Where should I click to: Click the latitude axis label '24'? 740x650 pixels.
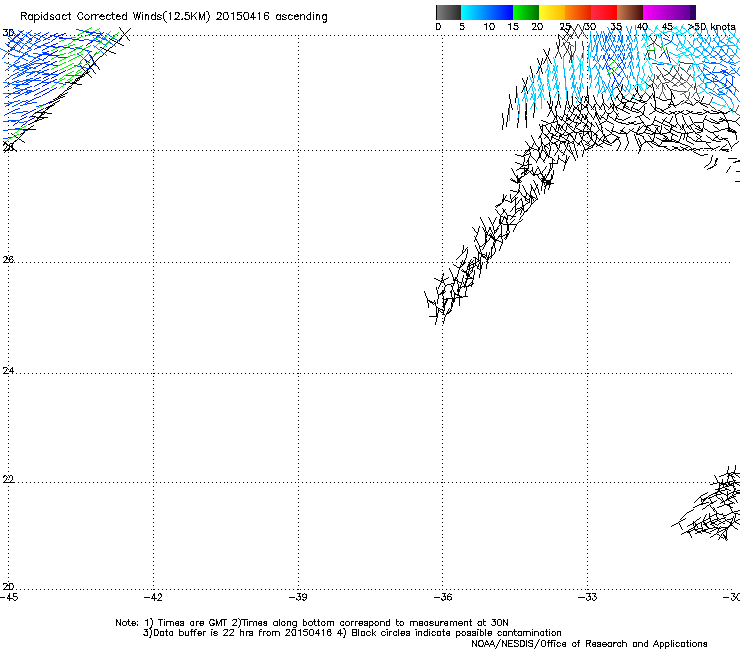8,371
